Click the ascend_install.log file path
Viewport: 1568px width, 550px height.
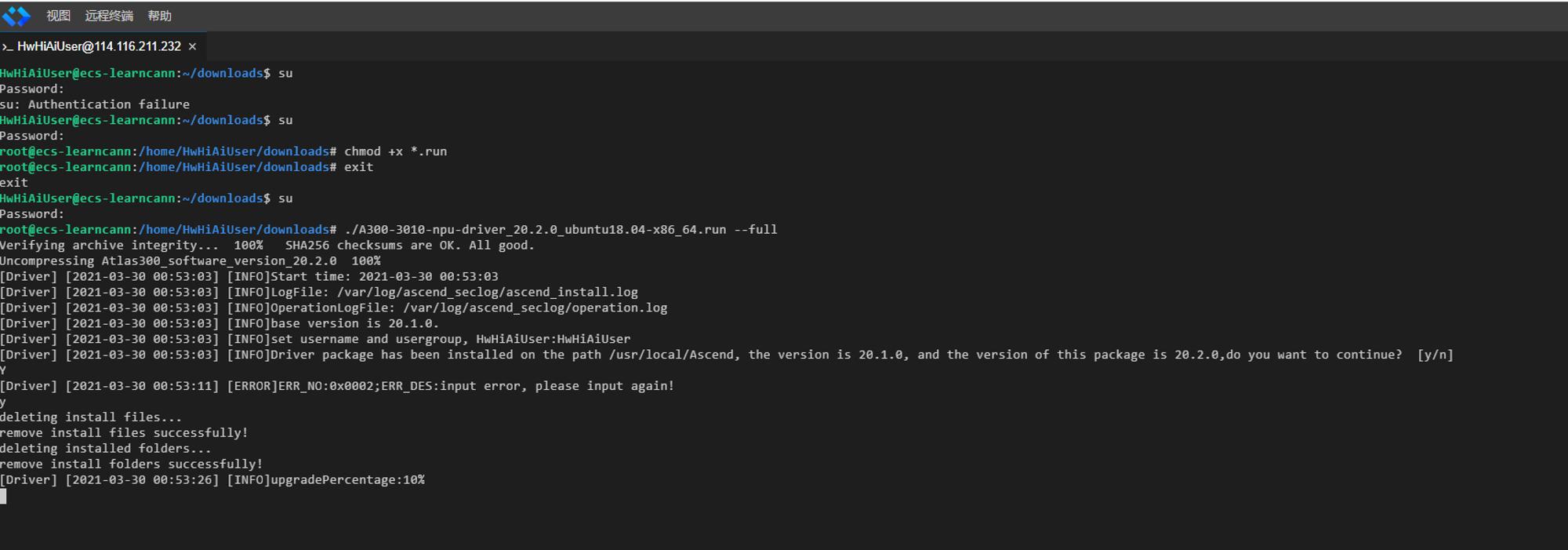(x=488, y=292)
